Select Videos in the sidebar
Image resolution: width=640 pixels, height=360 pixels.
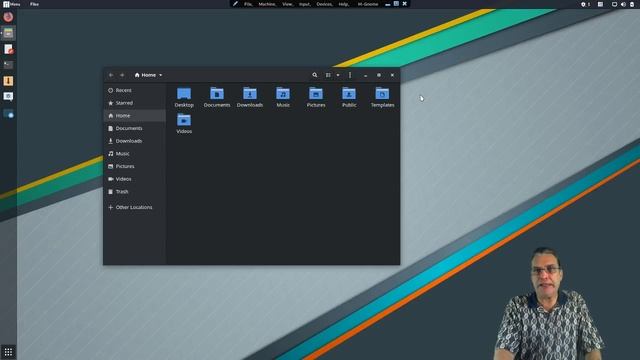(x=135, y=179)
